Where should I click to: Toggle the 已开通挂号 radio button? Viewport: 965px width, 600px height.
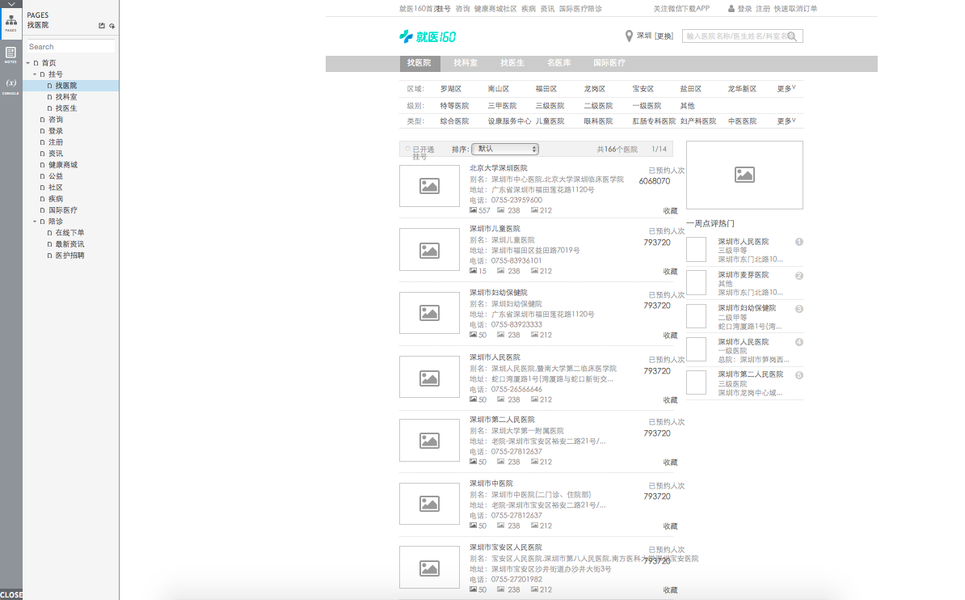[x=407, y=149]
